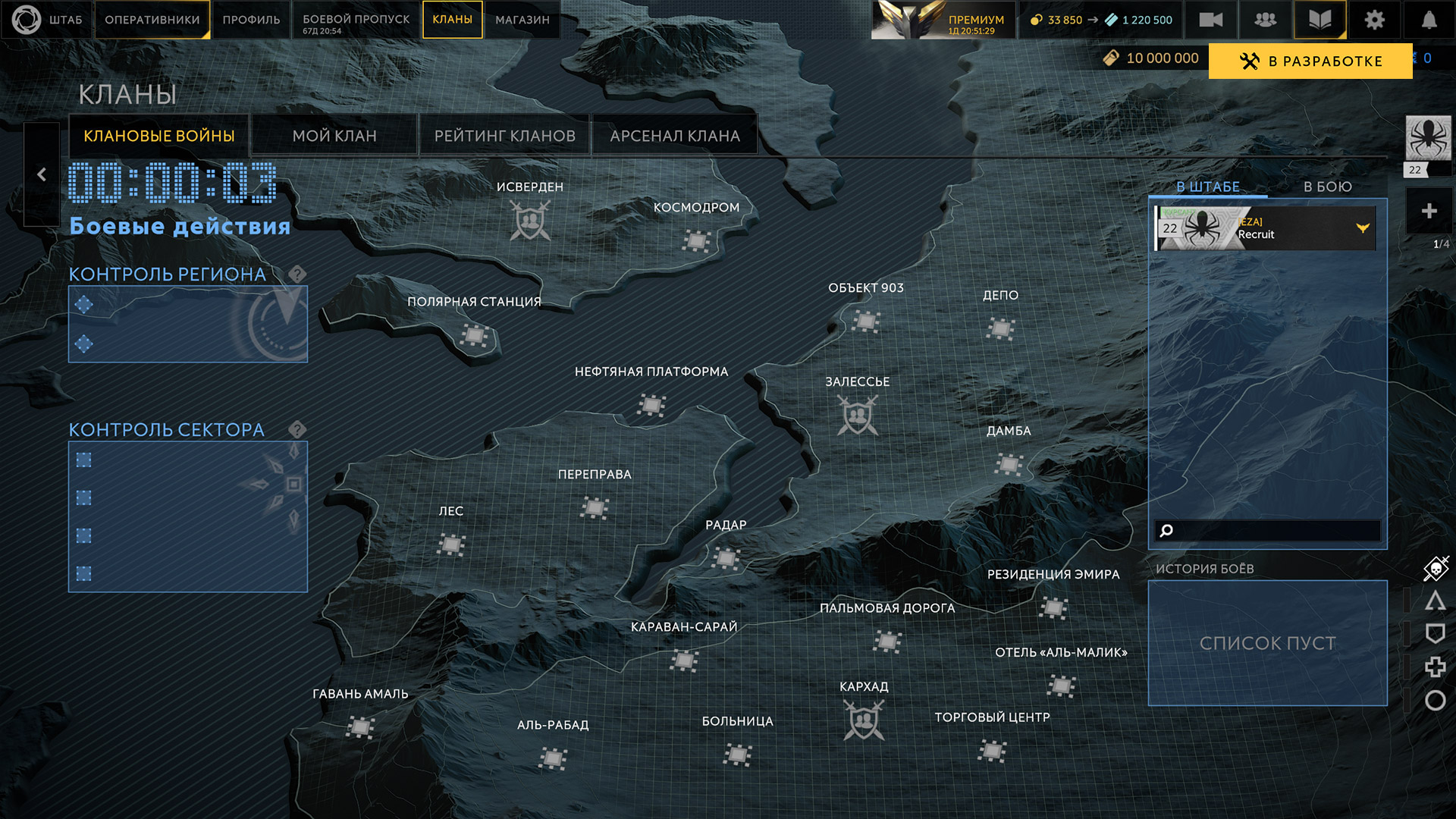Click the plus add squad slot
The height and width of the screenshot is (819, 1456).
[1429, 211]
